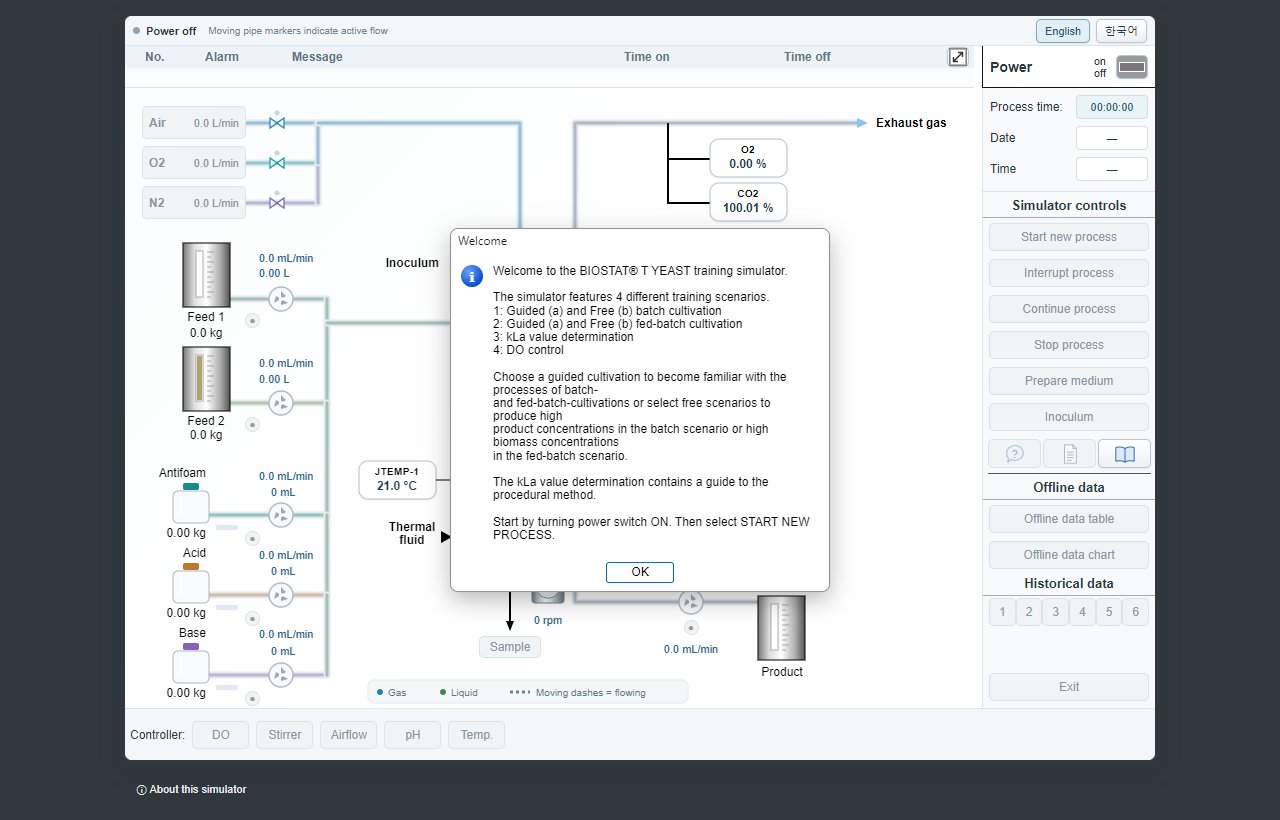Click the Antifoam pump icon
Image resolution: width=1280 pixels, height=820 pixels.
(281, 515)
